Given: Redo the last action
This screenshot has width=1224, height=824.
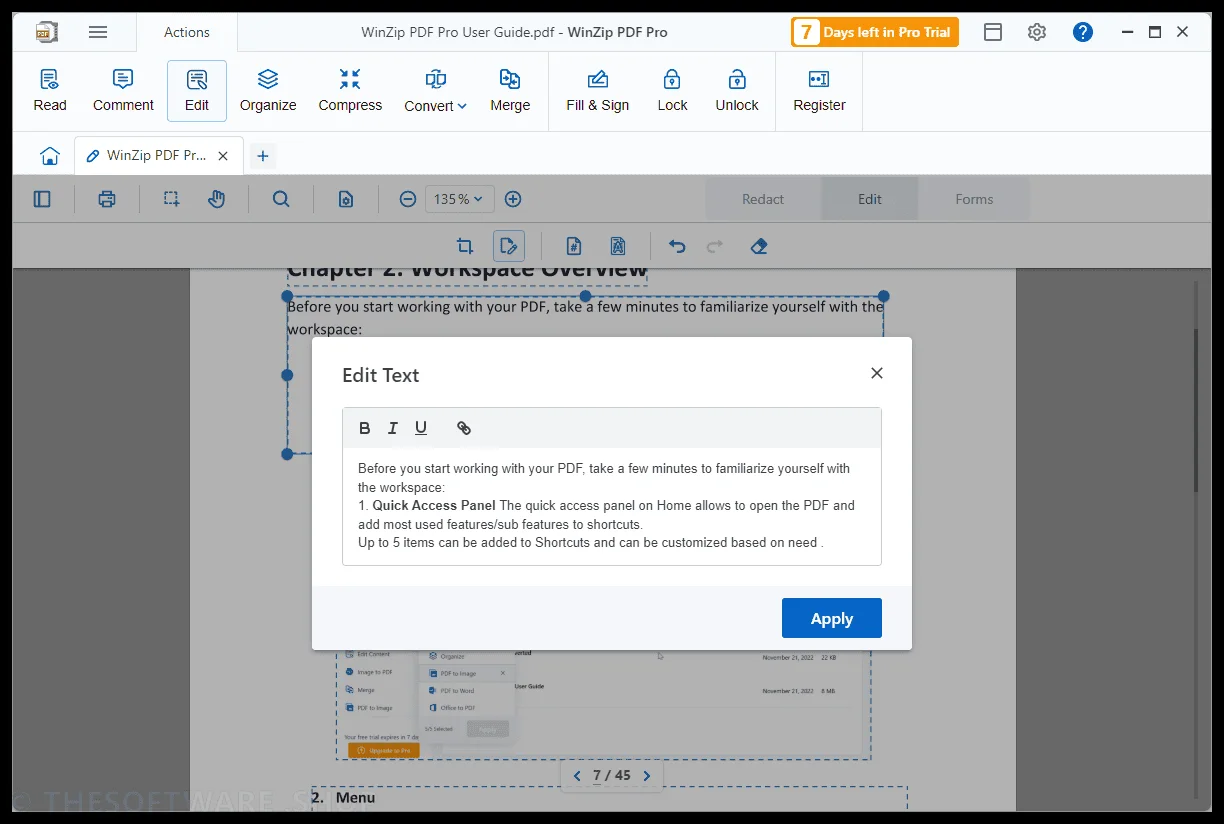Looking at the screenshot, I should (715, 246).
